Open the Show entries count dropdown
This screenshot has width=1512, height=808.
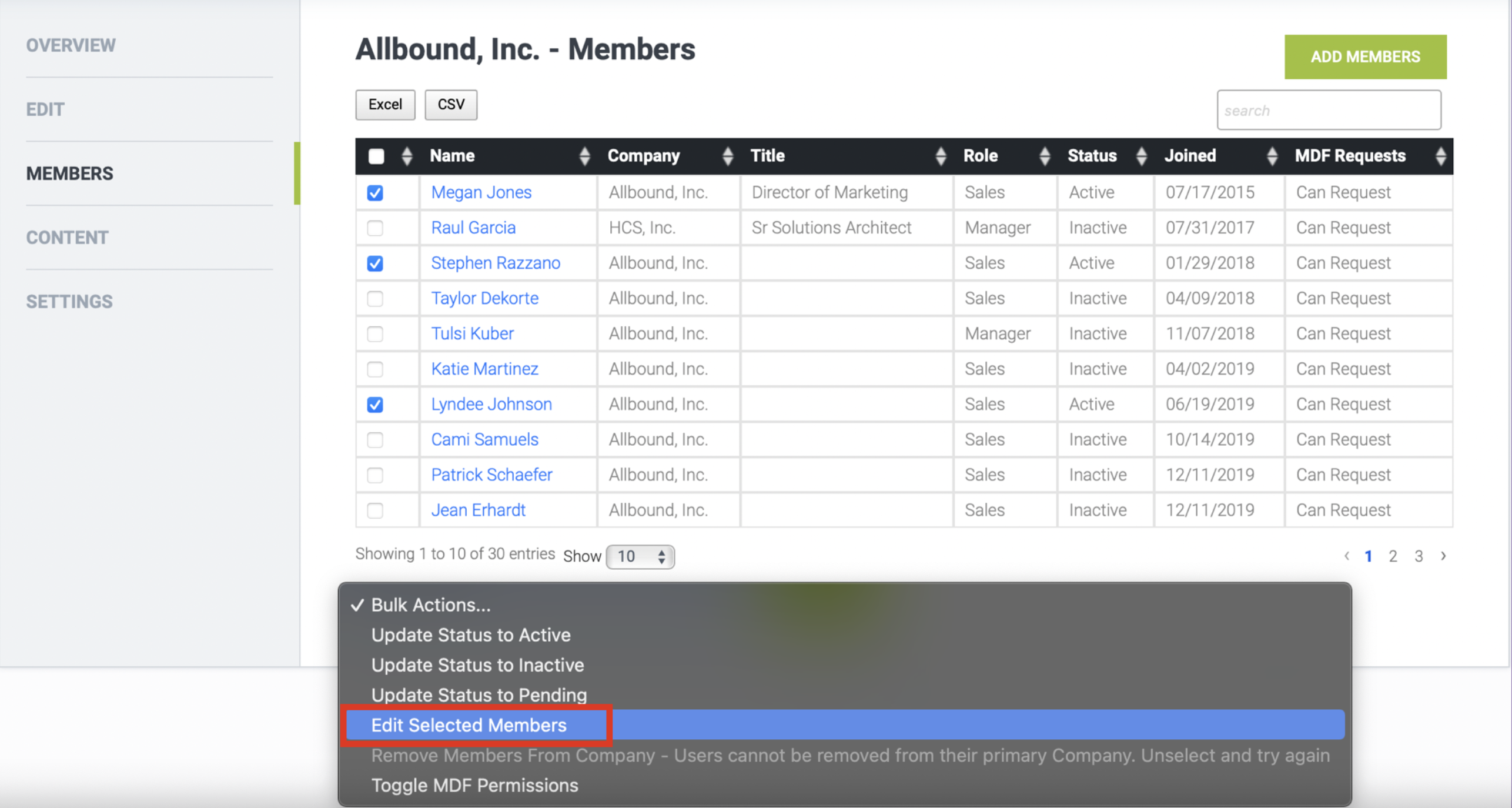pyautogui.click(x=640, y=556)
